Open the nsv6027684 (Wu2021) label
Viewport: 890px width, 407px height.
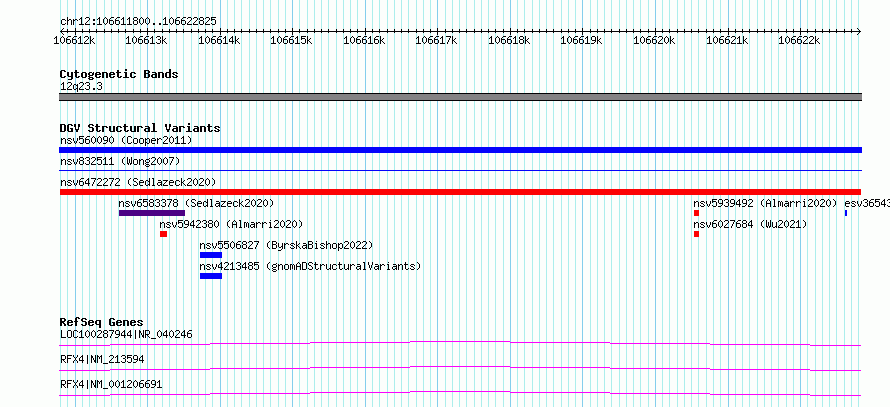tap(750, 224)
